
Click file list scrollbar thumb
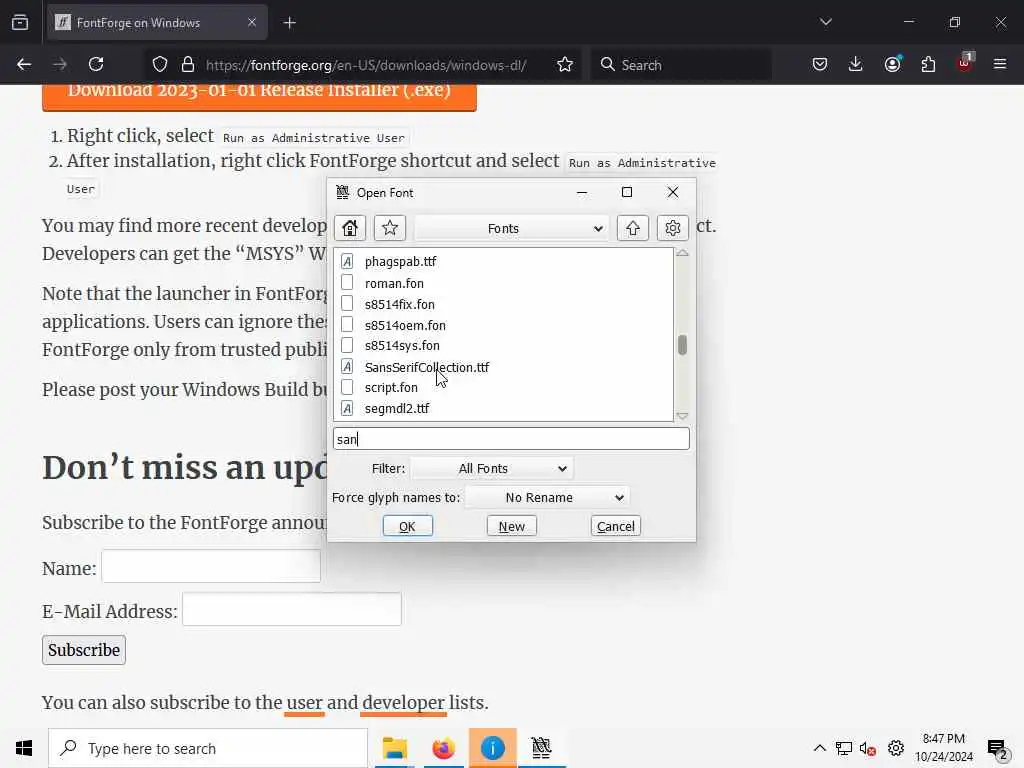(x=682, y=345)
